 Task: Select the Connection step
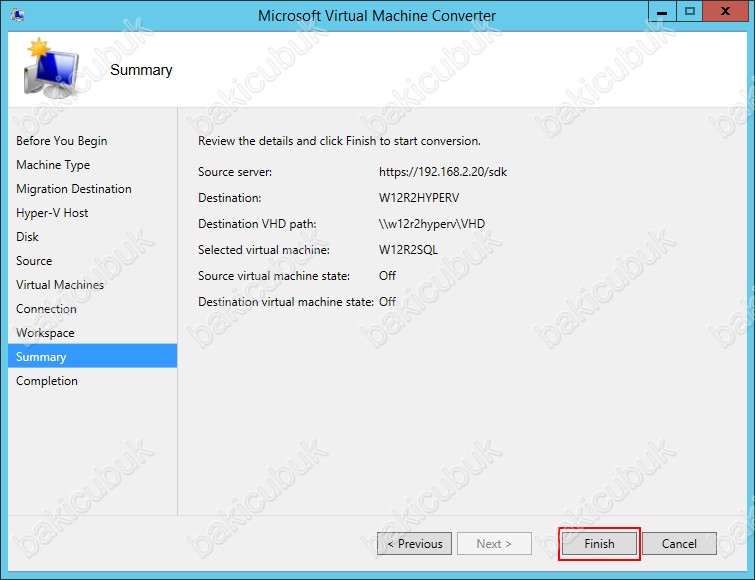(x=46, y=309)
